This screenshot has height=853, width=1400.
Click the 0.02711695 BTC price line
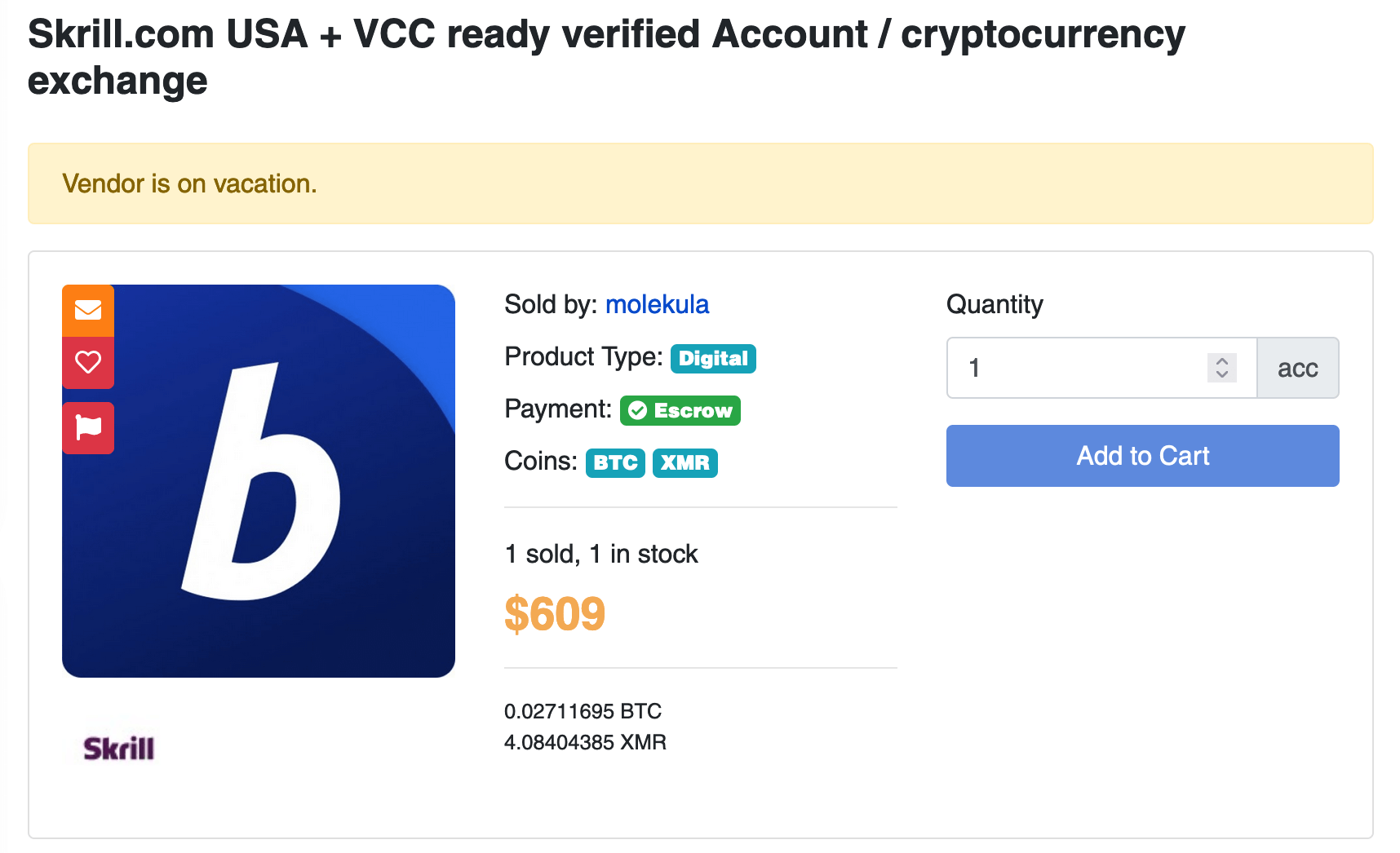[x=583, y=711]
